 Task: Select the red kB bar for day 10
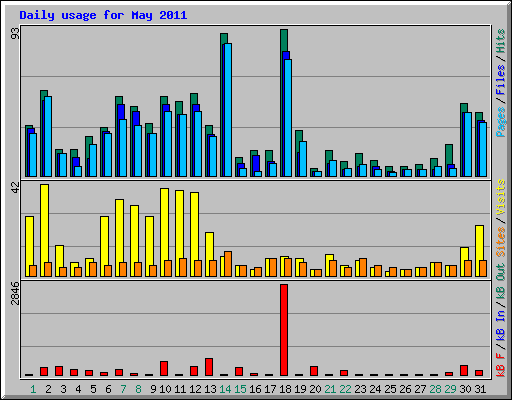(164, 368)
